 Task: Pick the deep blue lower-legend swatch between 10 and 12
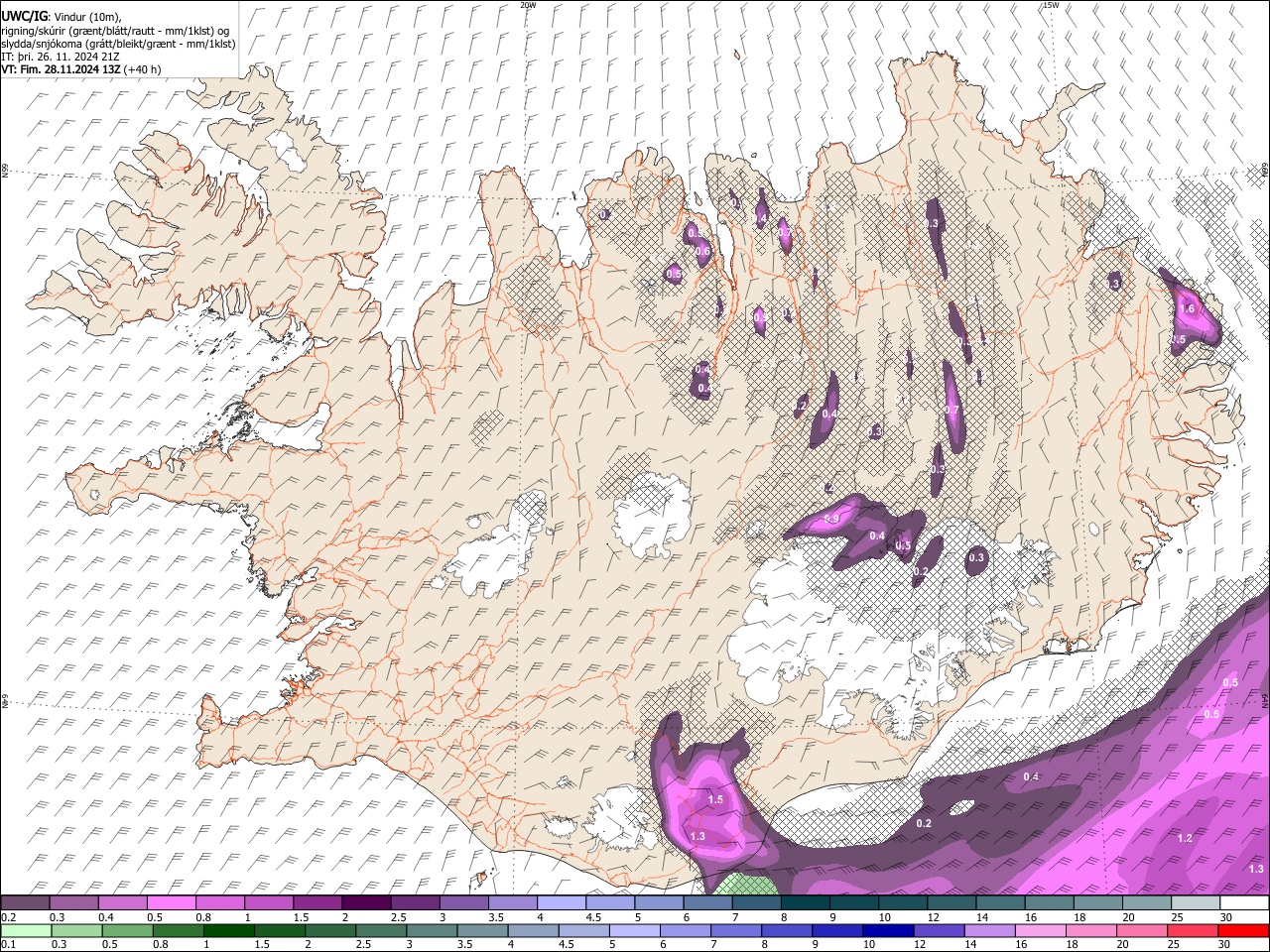[887, 930]
